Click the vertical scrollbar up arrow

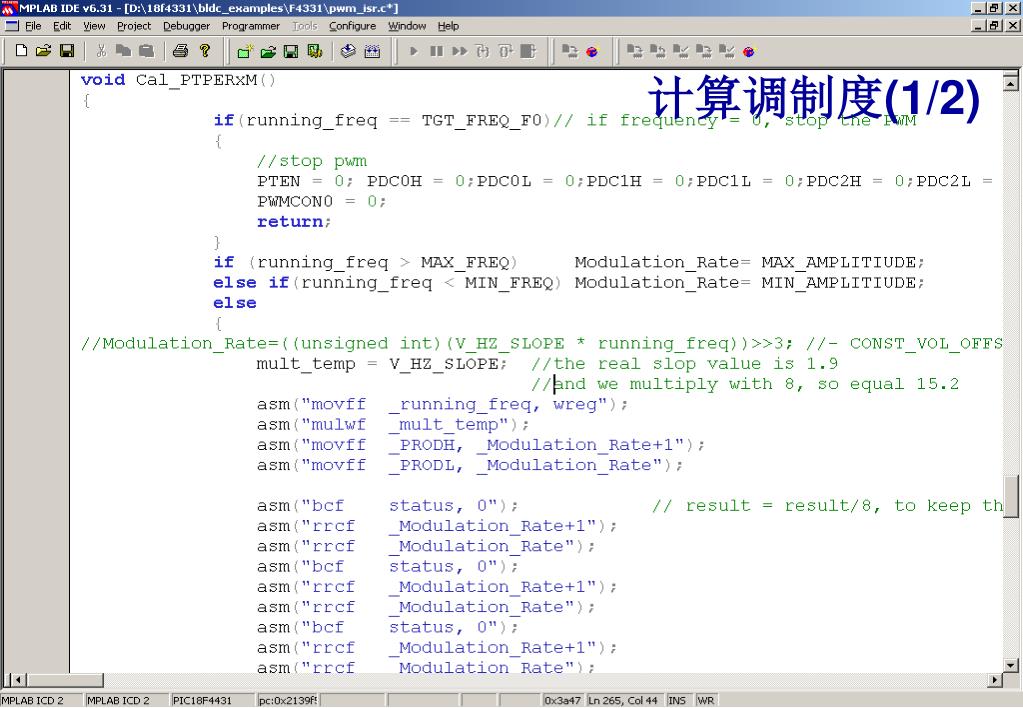(x=1011, y=82)
